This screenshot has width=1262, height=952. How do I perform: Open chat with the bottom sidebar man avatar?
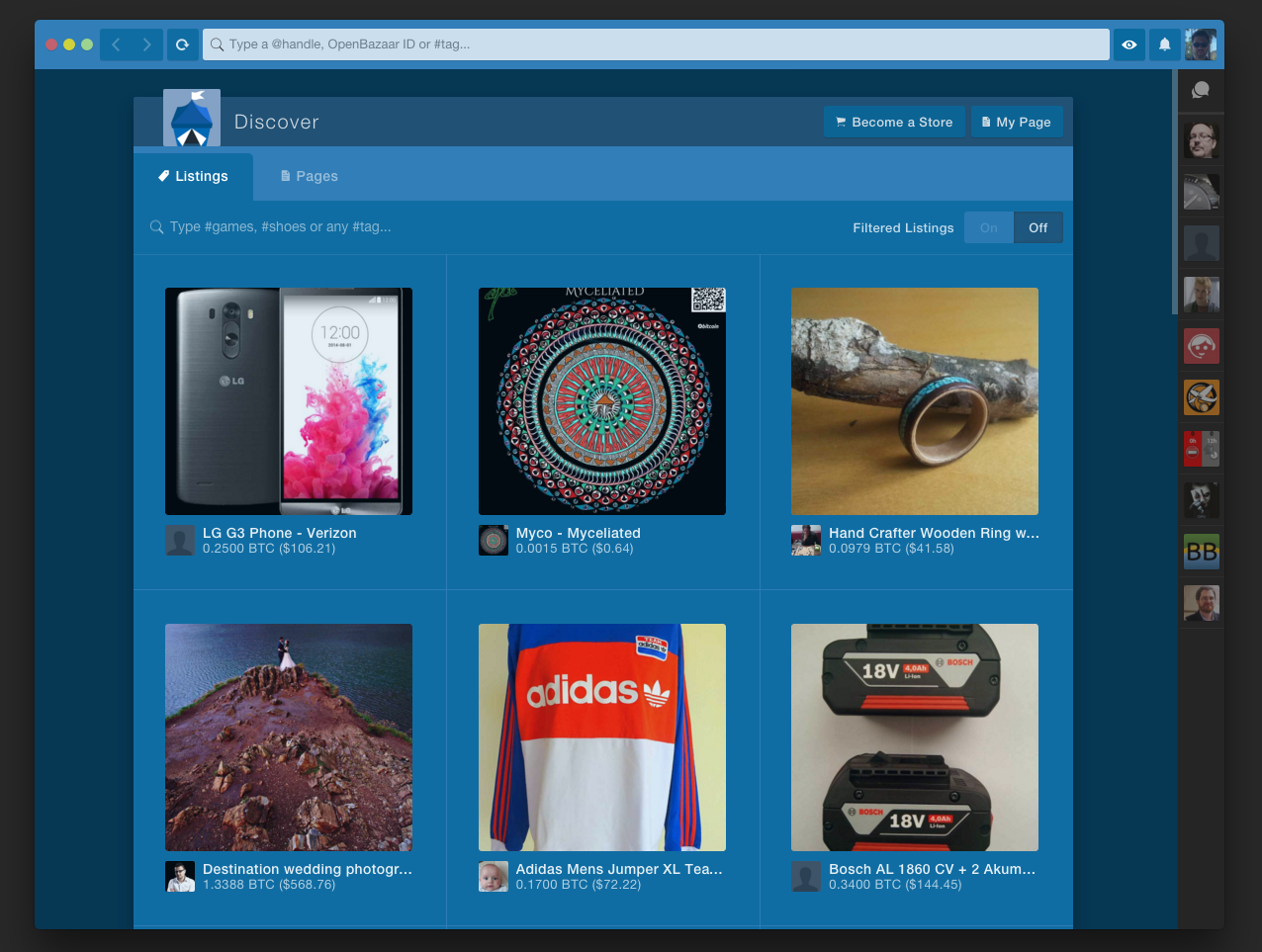1202,603
